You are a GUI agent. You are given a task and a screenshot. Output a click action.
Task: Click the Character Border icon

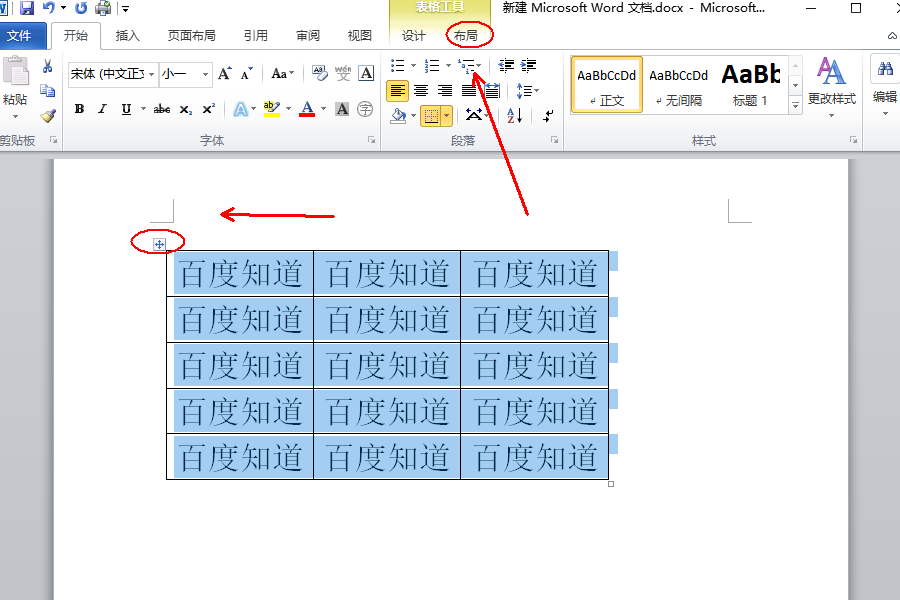coord(366,73)
